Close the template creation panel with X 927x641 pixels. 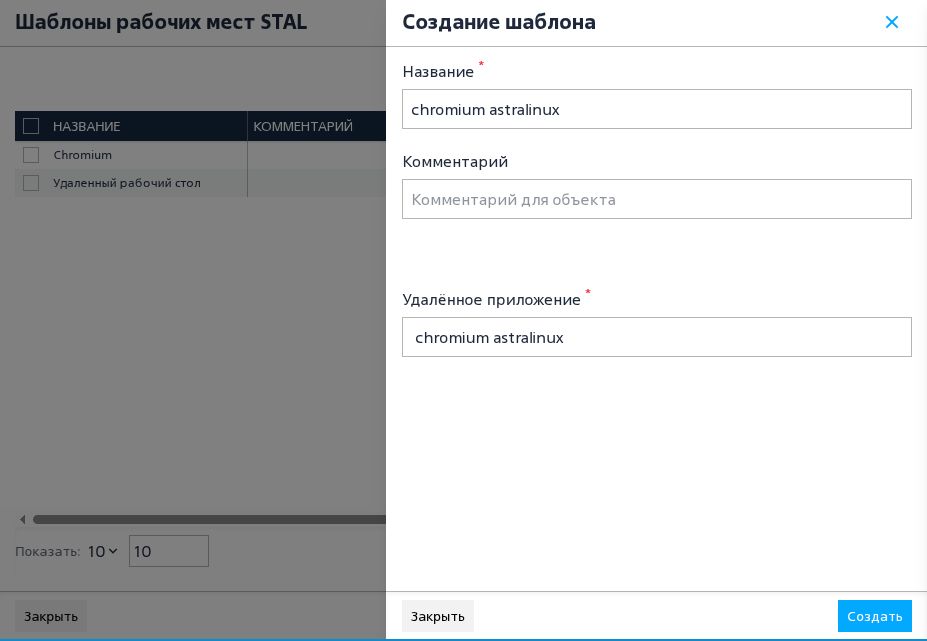click(x=892, y=22)
